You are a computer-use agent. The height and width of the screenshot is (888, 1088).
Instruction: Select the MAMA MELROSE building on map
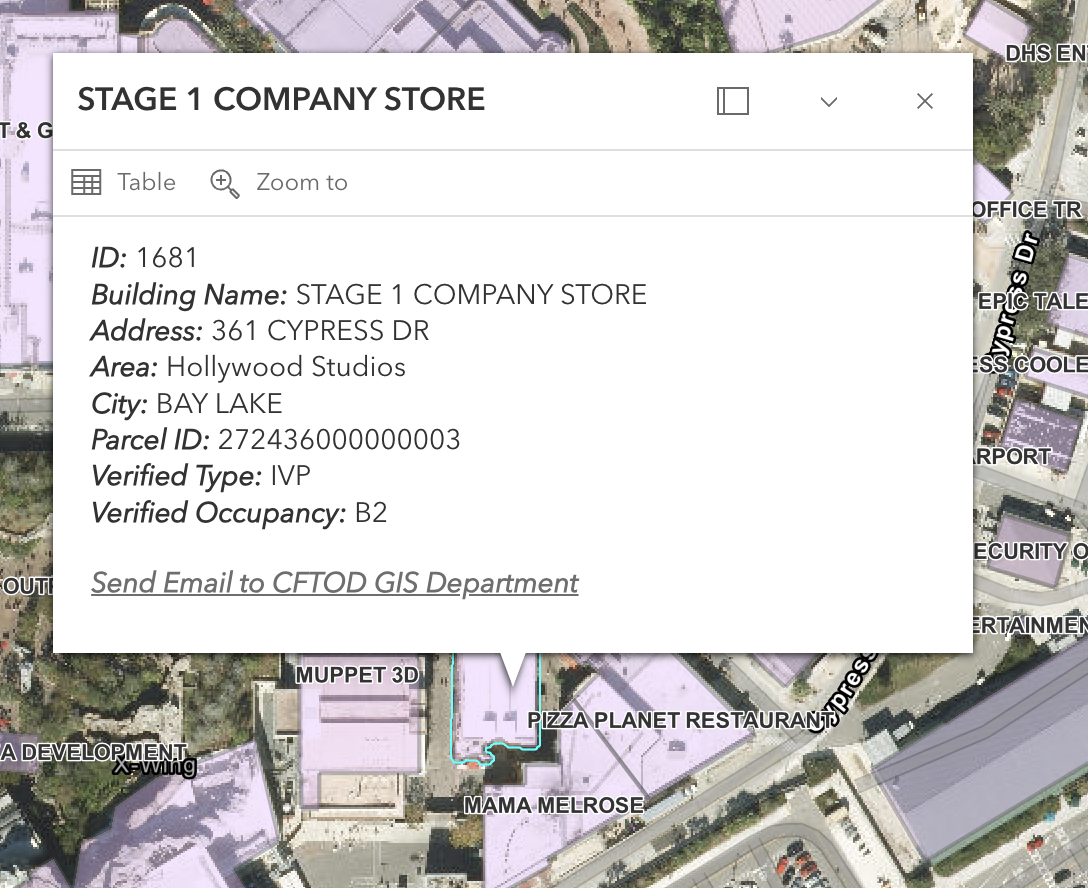553,805
